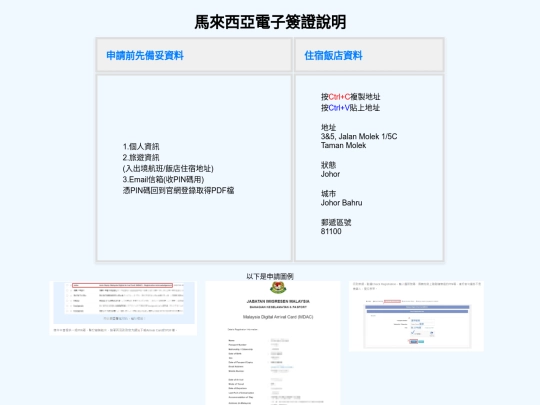Click the 地址 label
Screen dimensions: 540x405
click(x=328, y=127)
